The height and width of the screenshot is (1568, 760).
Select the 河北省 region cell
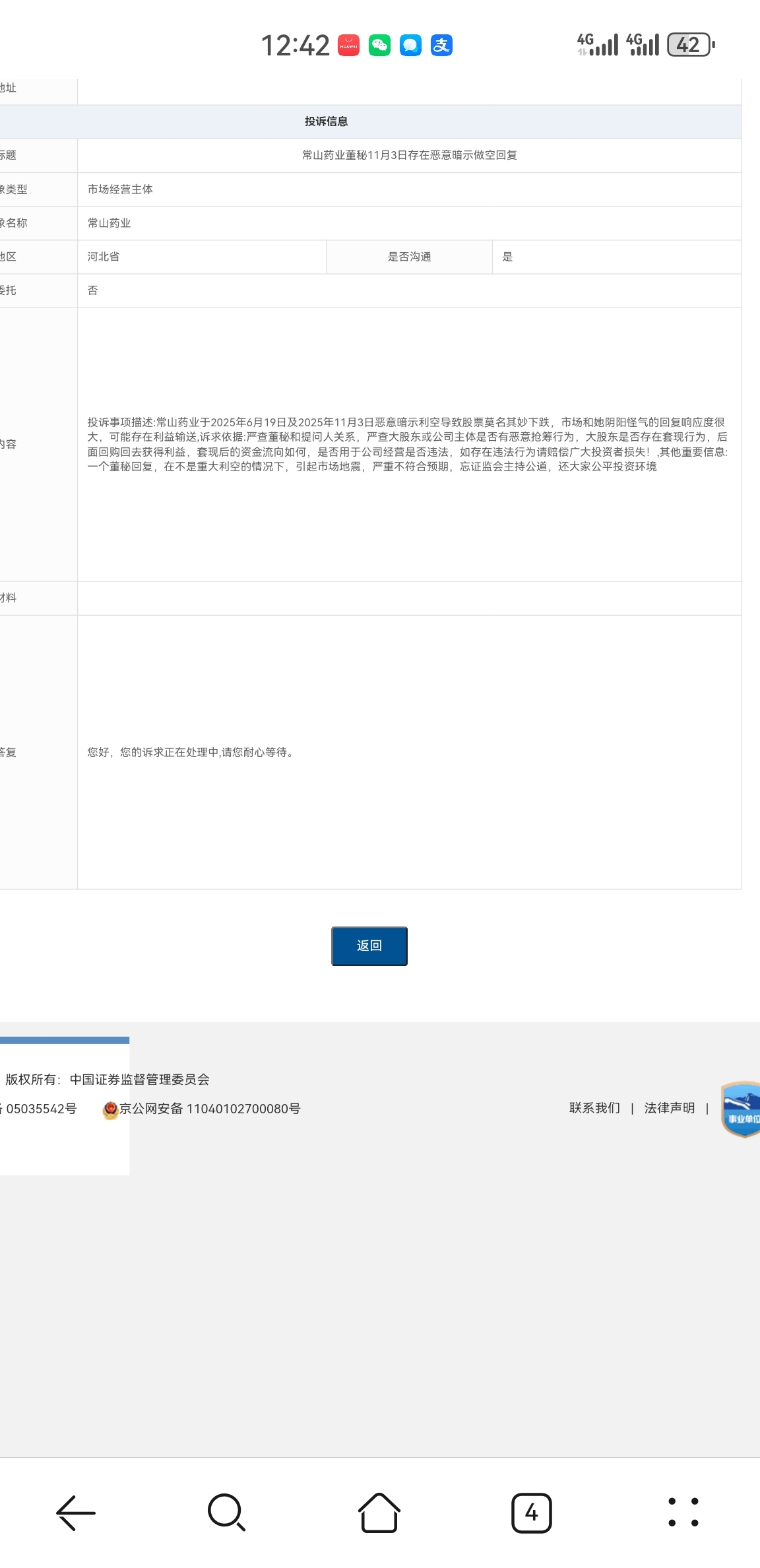tap(202, 257)
